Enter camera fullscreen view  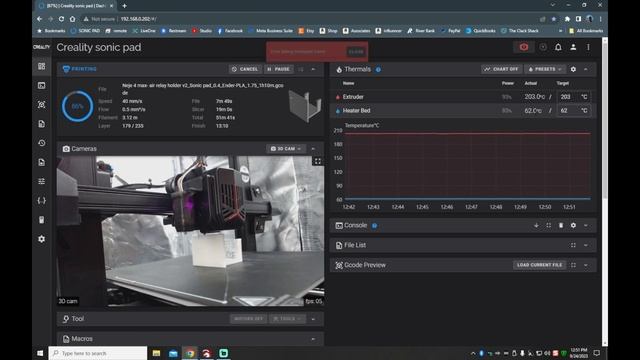(x=318, y=162)
